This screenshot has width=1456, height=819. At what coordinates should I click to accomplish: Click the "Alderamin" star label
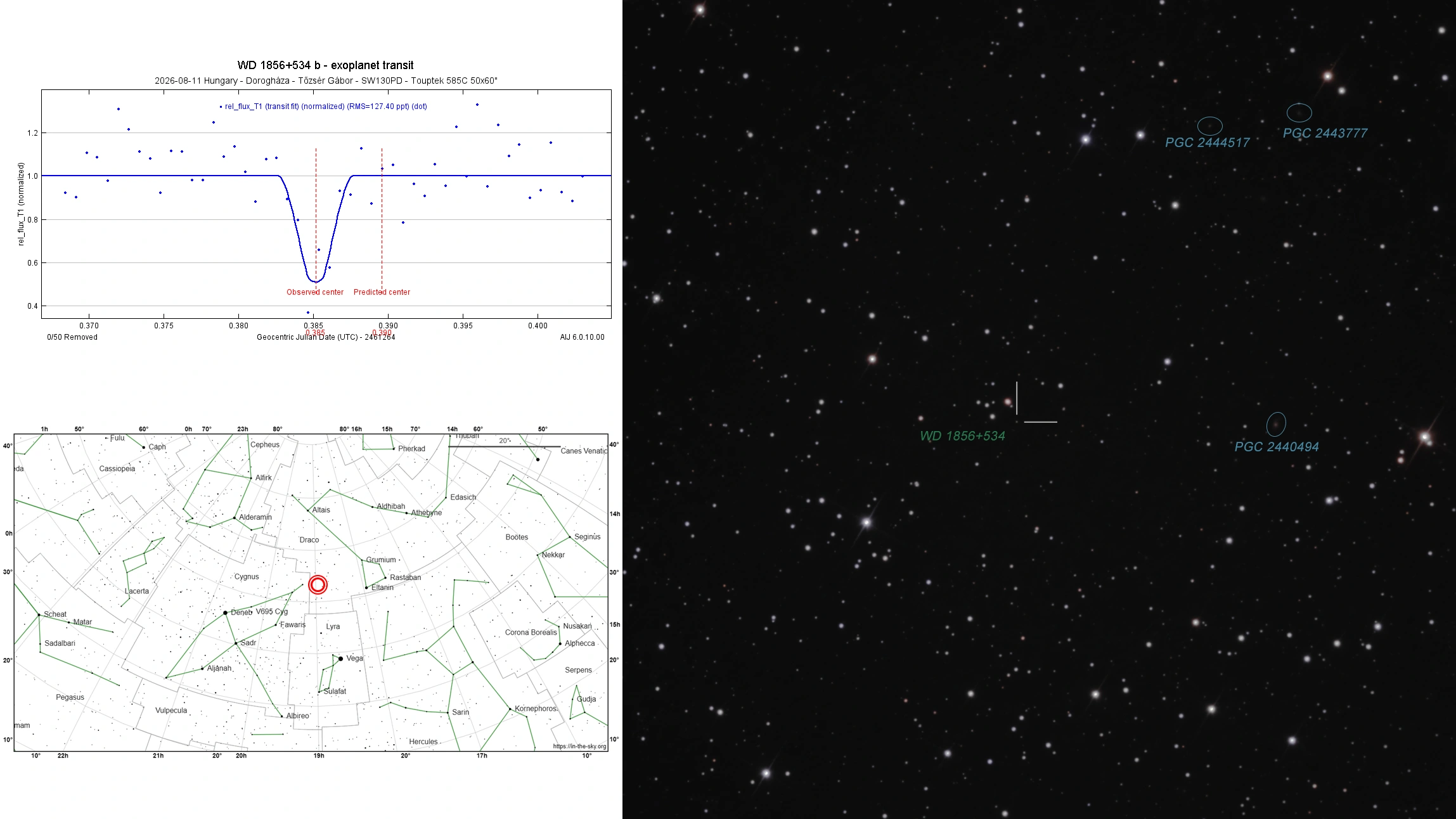[255, 517]
